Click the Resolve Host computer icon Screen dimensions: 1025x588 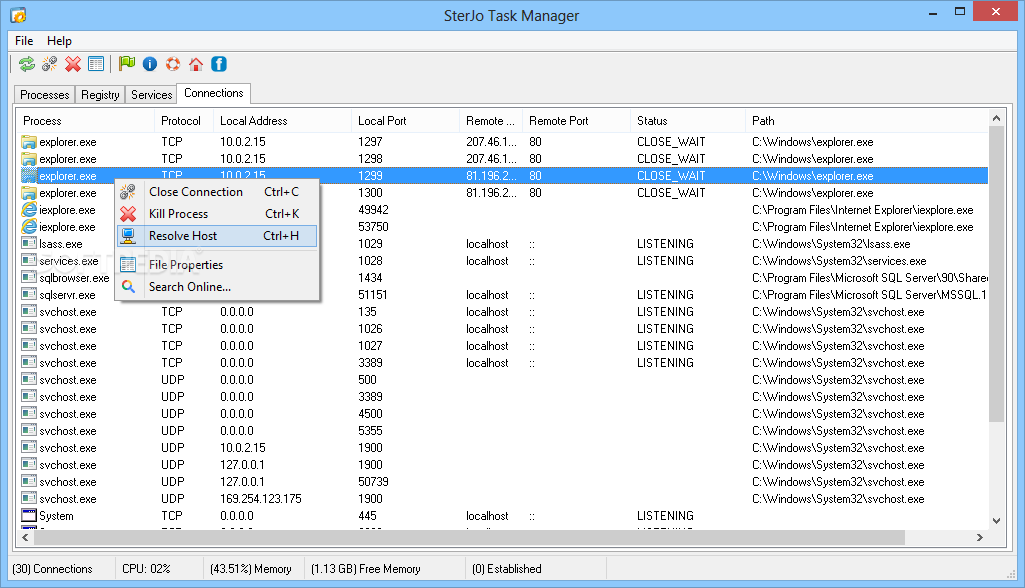[x=128, y=235]
